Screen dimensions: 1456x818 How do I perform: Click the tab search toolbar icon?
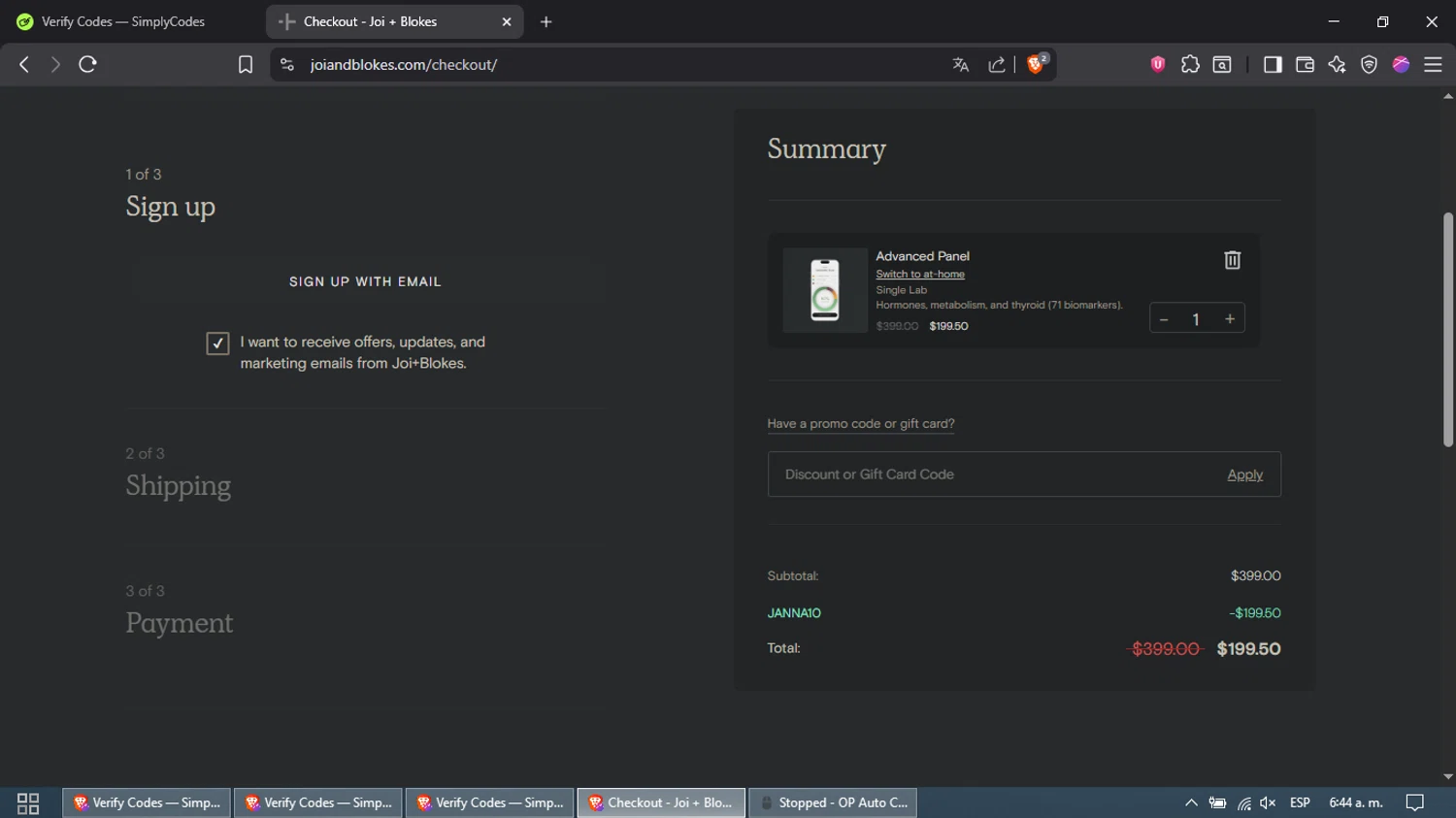[x=1222, y=64]
